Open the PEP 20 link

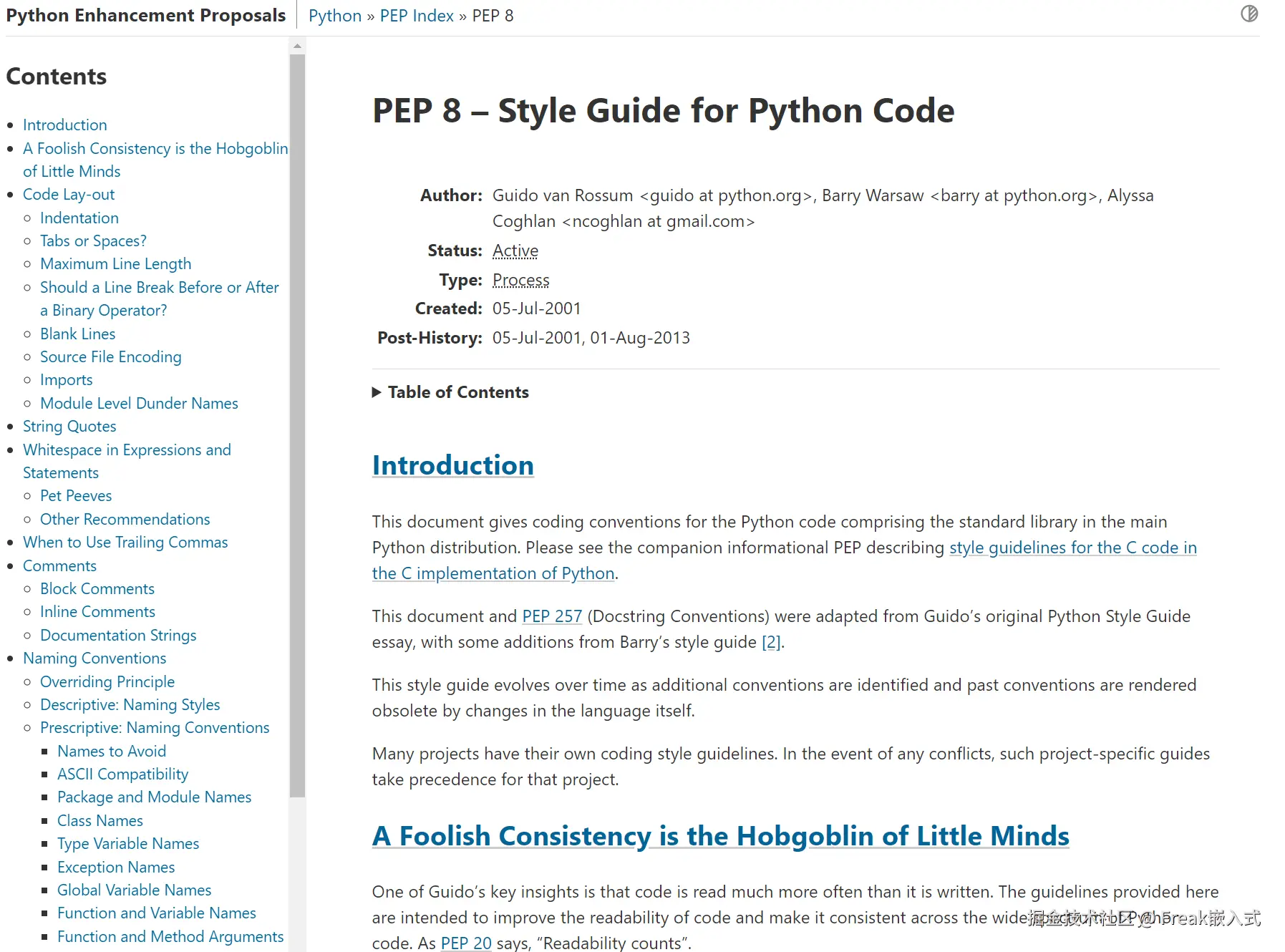pyautogui.click(x=466, y=943)
